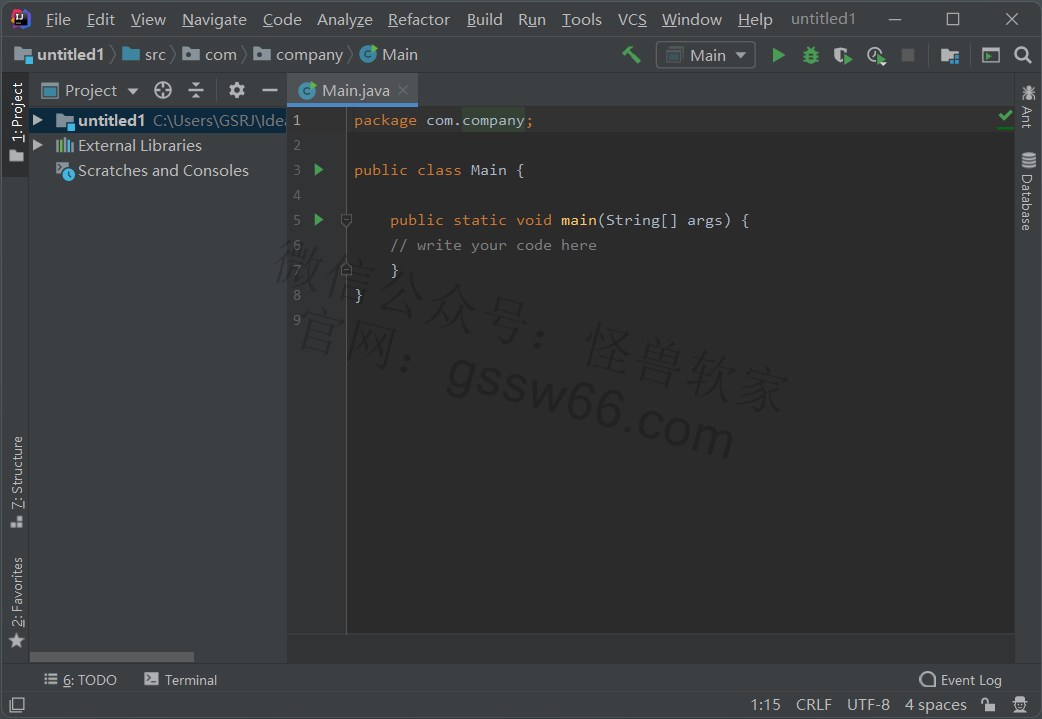Collapse all items in Project panel

196,91
